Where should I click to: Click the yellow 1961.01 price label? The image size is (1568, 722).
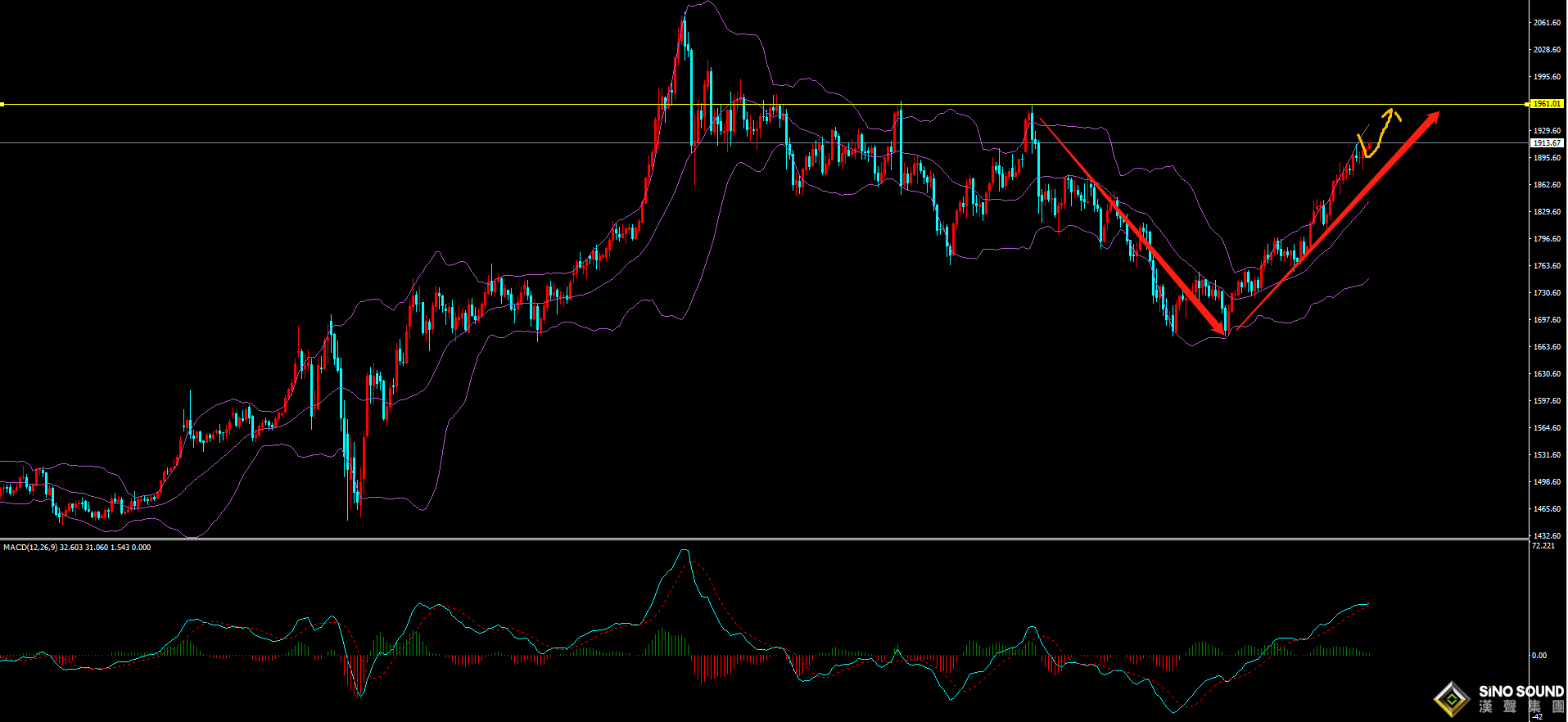(x=1547, y=104)
